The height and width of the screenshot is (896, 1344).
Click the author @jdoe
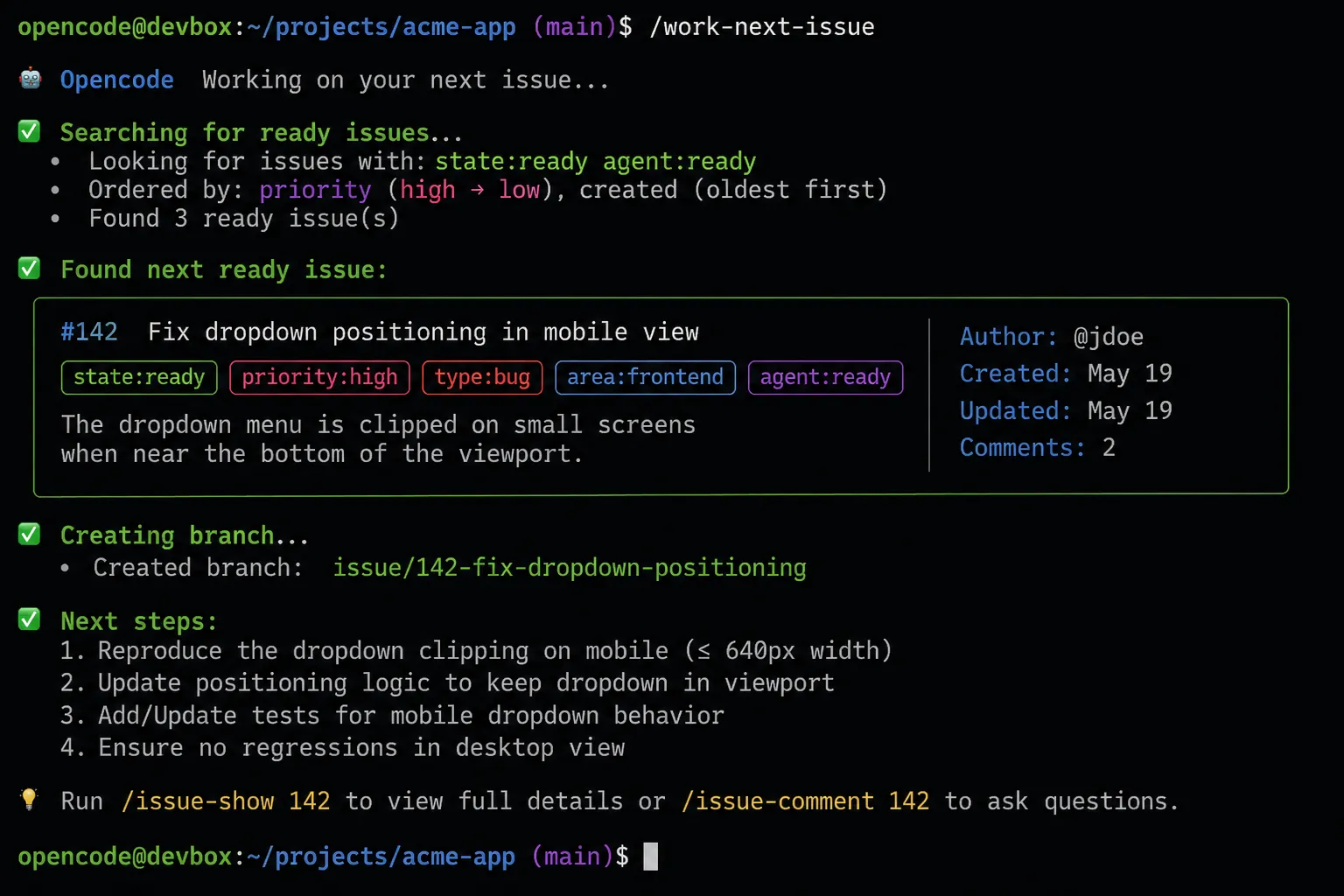click(1108, 337)
